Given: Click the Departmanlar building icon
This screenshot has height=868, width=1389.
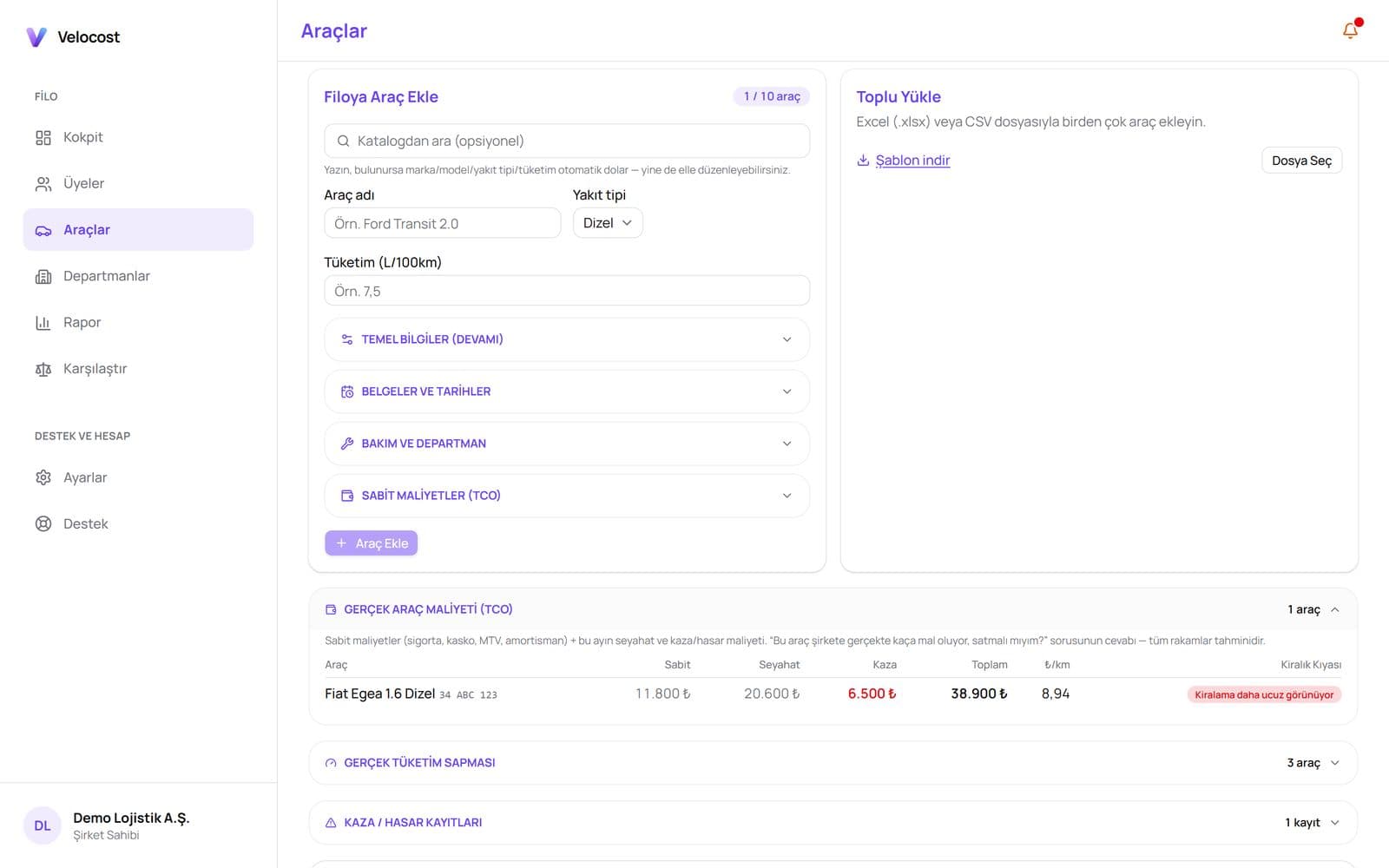Looking at the screenshot, I should click(x=43, y=276).
